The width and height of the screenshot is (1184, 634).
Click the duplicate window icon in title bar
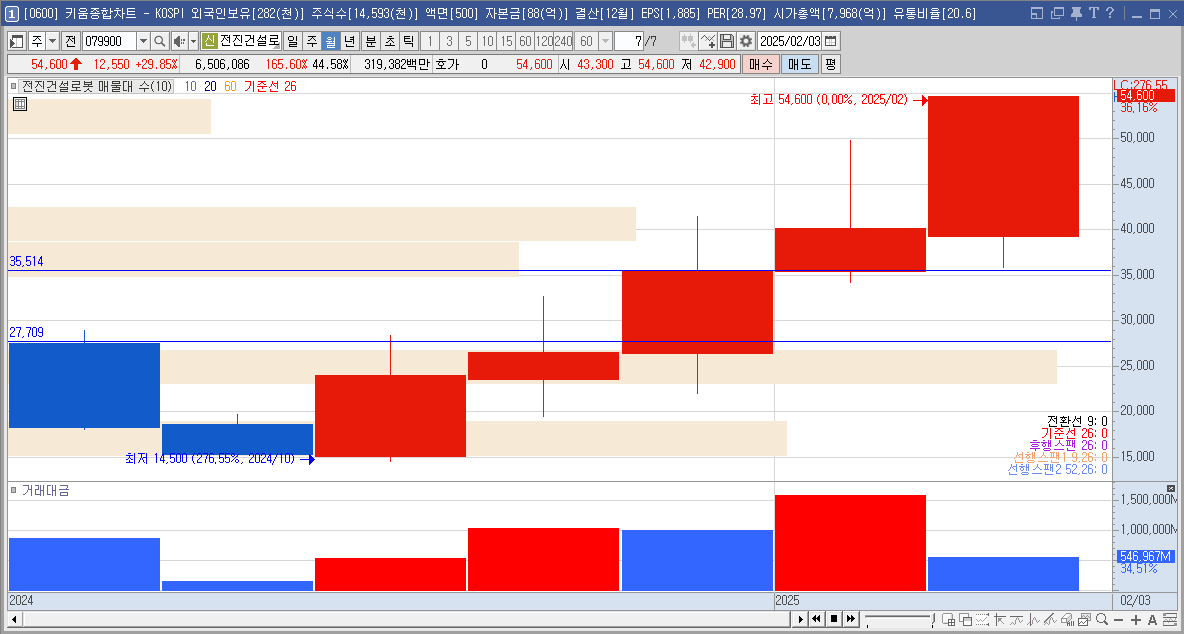coord(1058,13)
